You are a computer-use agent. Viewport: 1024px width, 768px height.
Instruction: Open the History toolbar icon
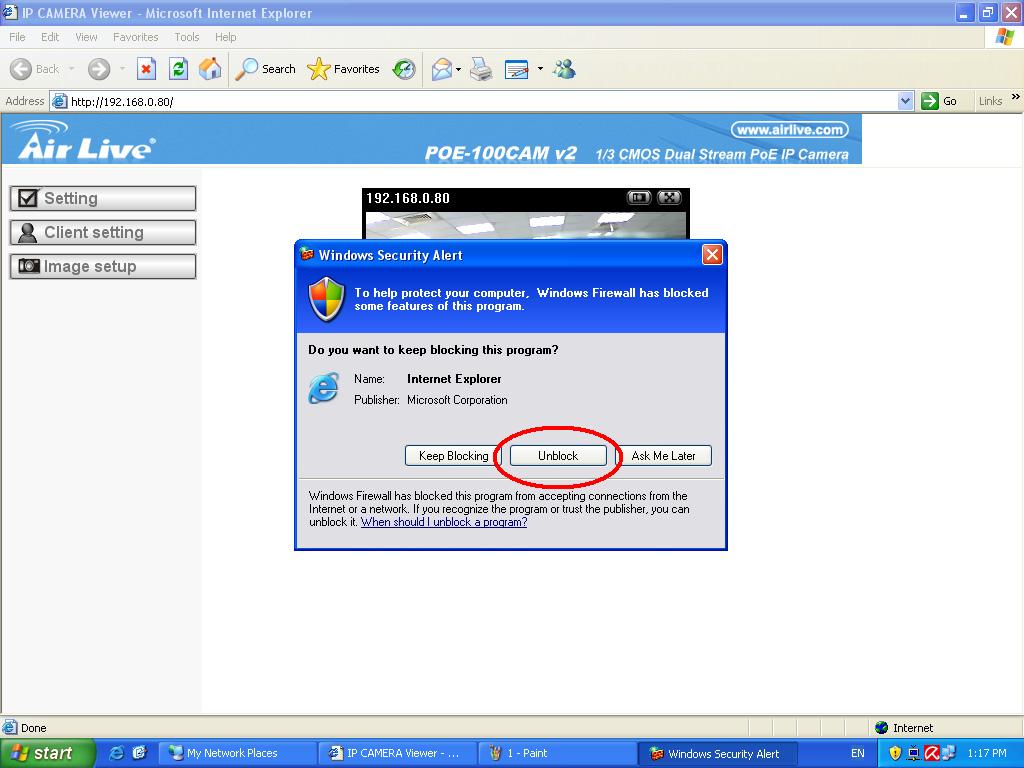click(x=404, y=69)
